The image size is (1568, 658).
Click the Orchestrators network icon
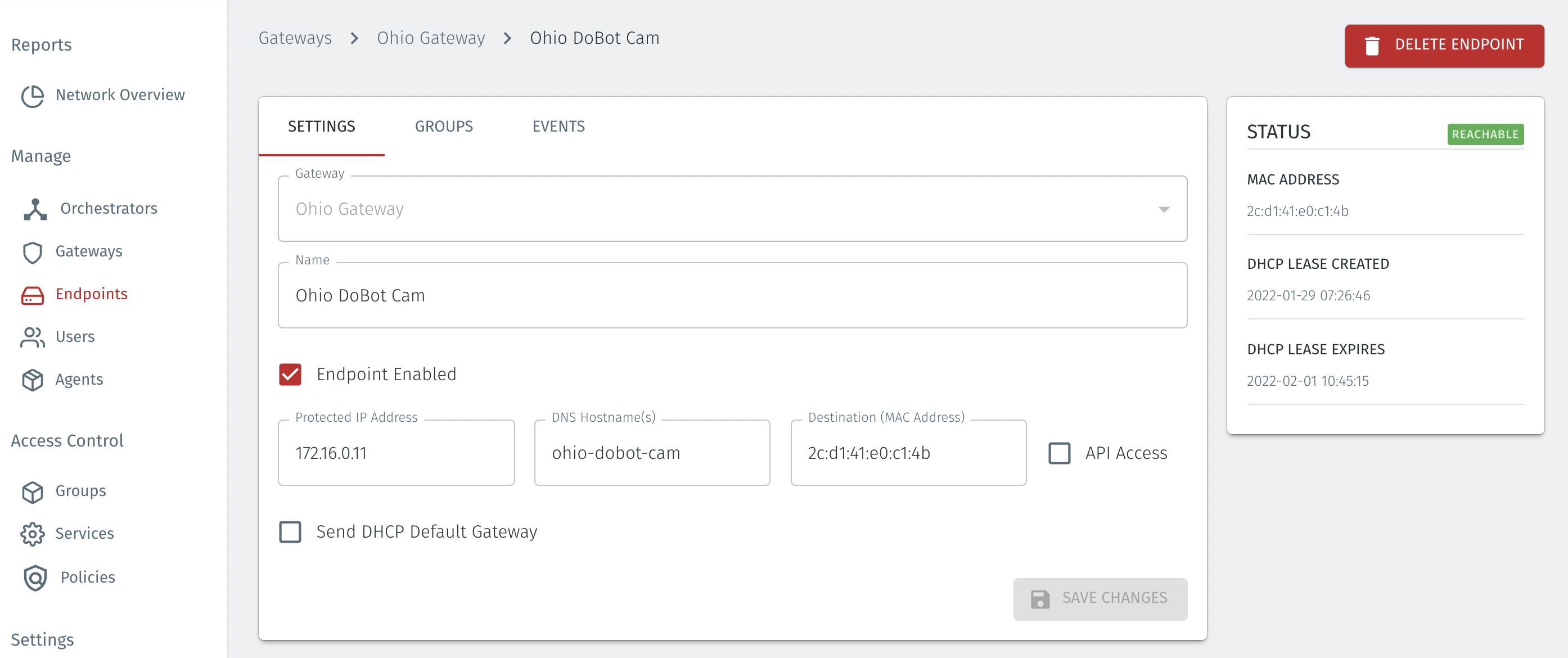pos(35,209)
